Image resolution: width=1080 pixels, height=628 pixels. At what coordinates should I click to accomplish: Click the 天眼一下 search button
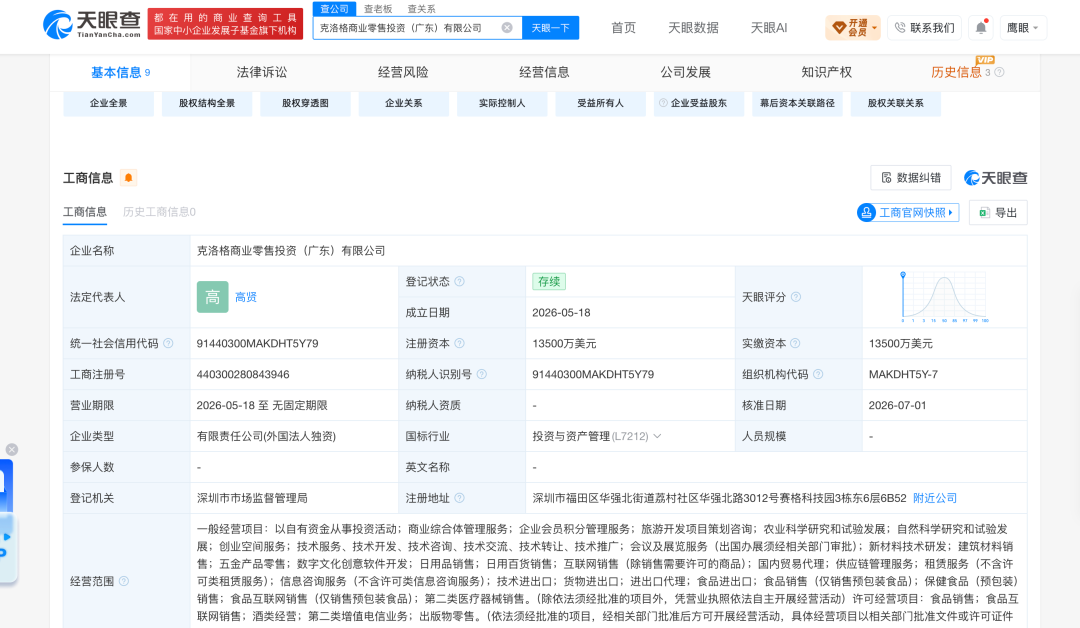[x=550, y=28]
